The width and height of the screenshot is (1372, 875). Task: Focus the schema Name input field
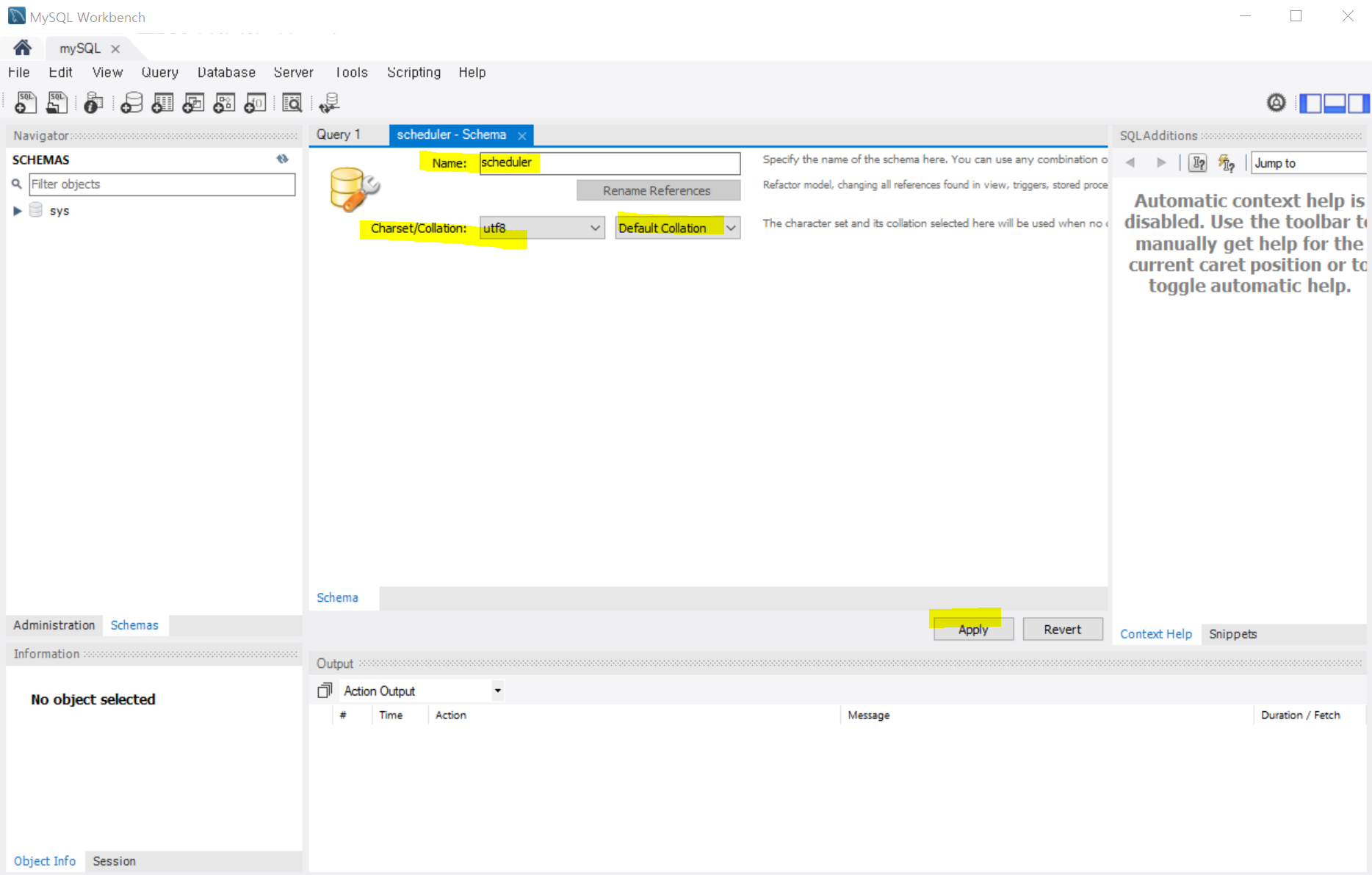click(610, 162)
